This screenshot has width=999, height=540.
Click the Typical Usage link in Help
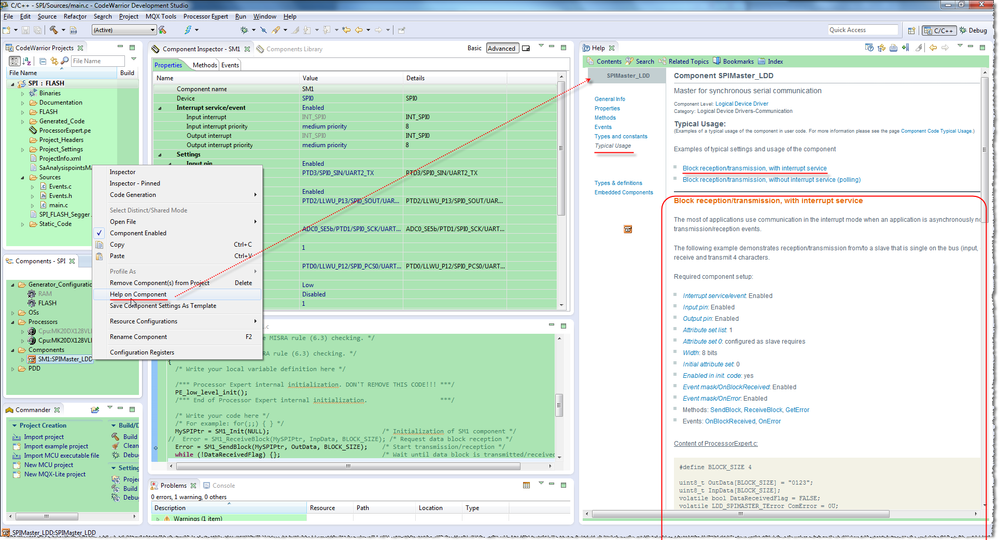pos(612,146)
